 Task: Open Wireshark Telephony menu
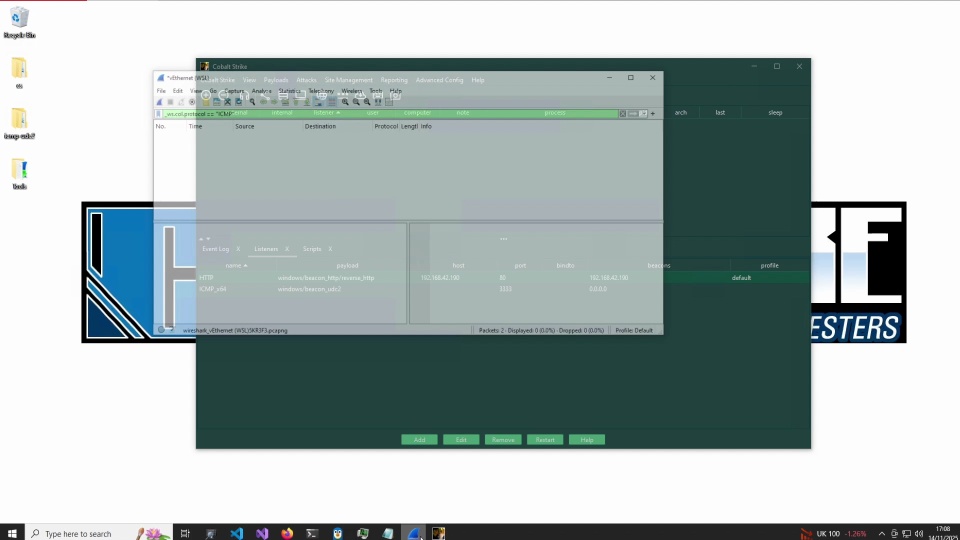coord(321,91)
